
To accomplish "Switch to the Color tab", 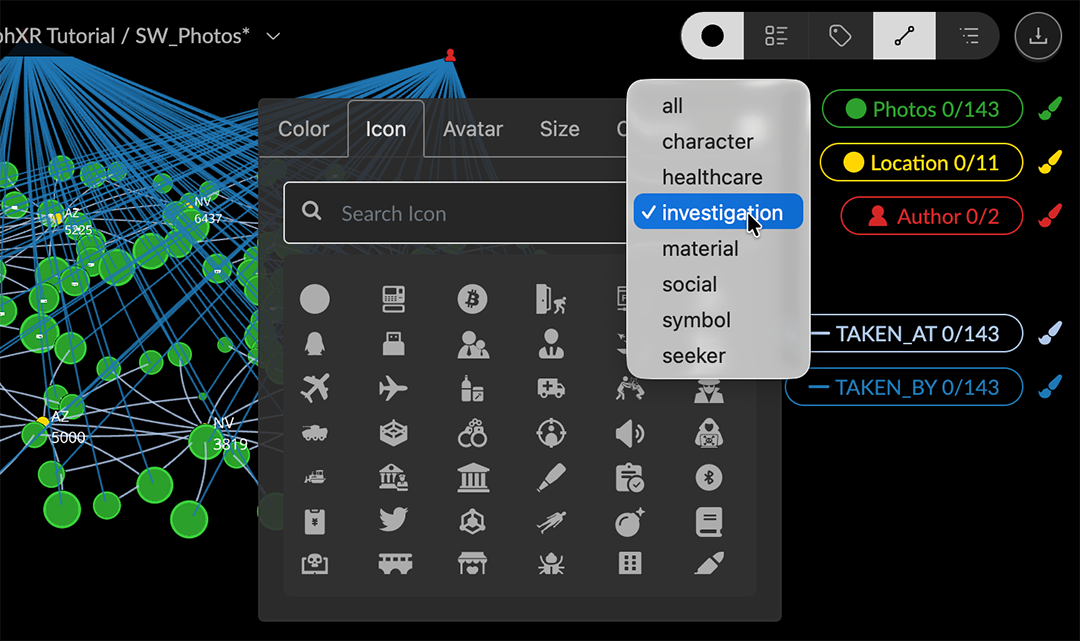I will click(x=303, y=129).
